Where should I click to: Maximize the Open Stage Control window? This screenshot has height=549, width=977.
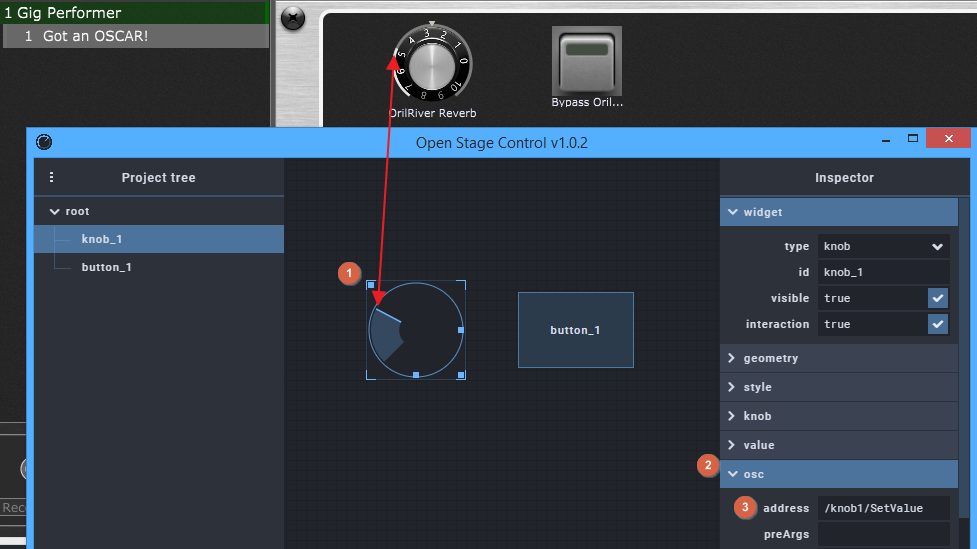tap(913, 139)
